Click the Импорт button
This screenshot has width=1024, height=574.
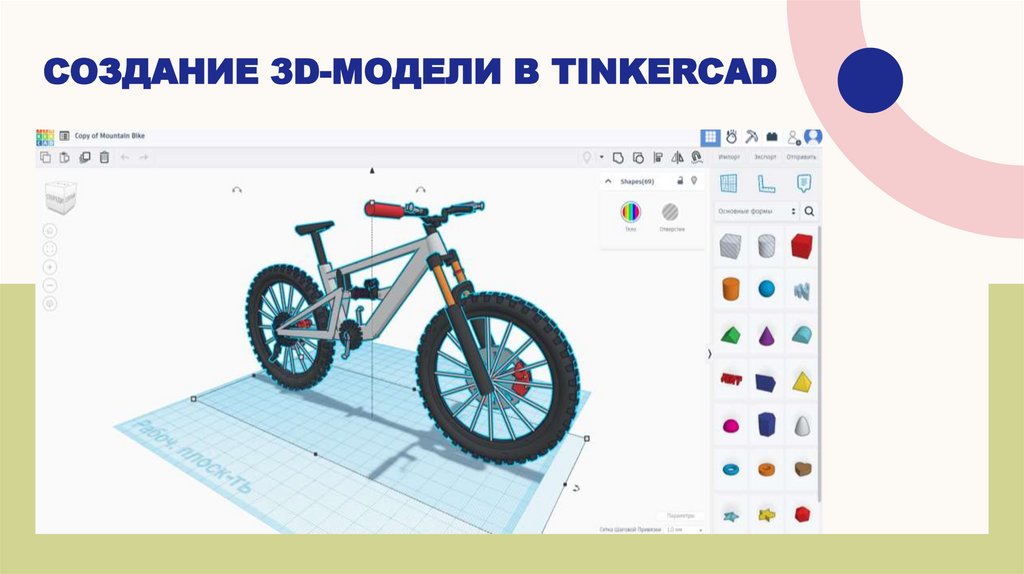tap(729, 157)
